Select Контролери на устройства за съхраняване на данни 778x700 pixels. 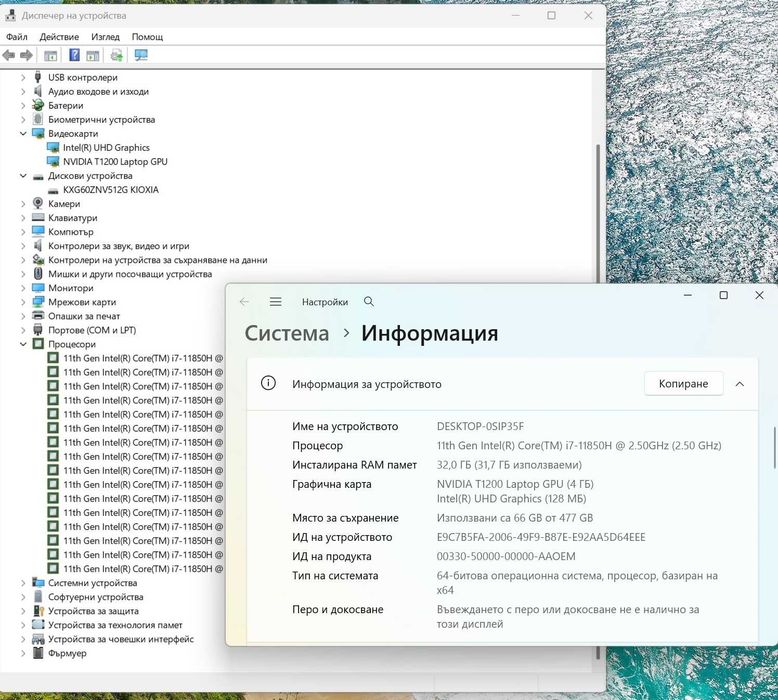point(158,259)
